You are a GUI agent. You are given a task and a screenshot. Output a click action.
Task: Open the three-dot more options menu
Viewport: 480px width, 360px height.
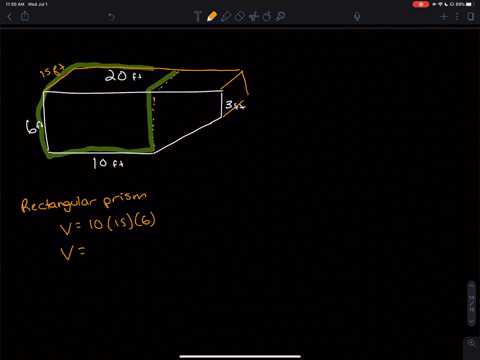point(457,16)
